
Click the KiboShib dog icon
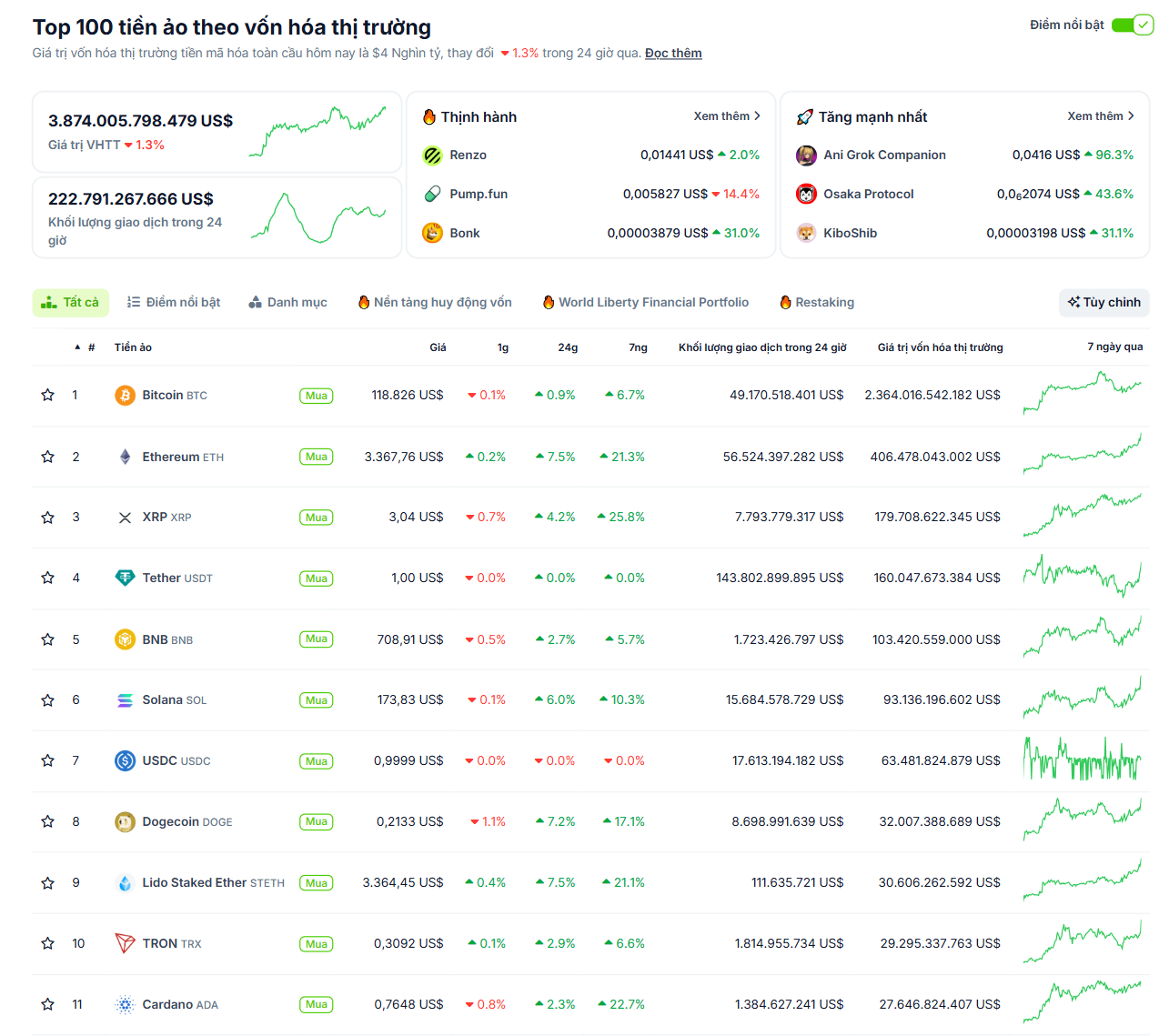click(806, 233)
